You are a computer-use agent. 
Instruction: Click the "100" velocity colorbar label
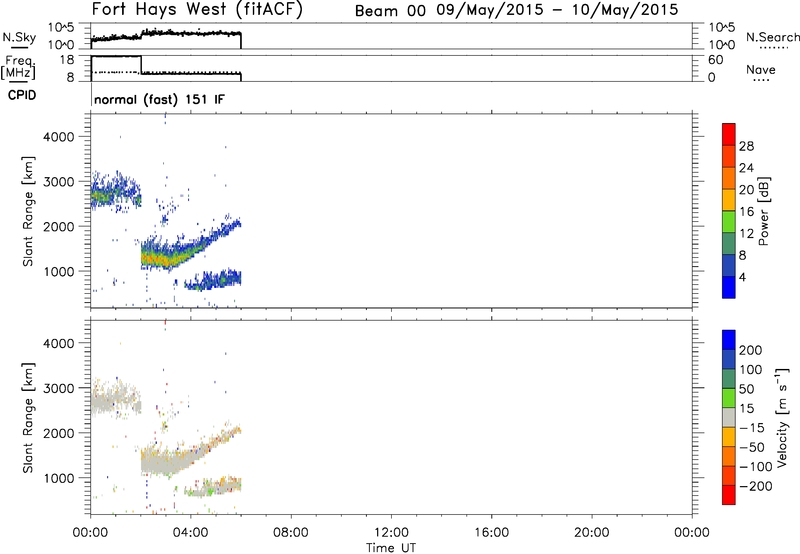[751, 370]
